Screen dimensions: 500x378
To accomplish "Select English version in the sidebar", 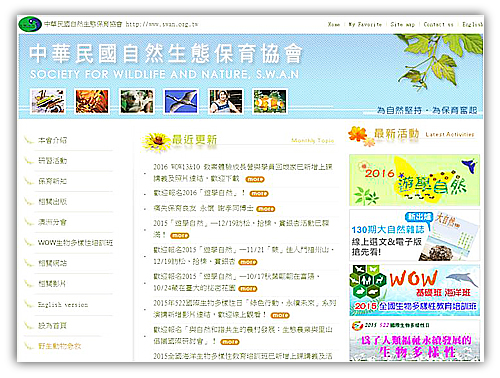I will [x=63, y=305].
